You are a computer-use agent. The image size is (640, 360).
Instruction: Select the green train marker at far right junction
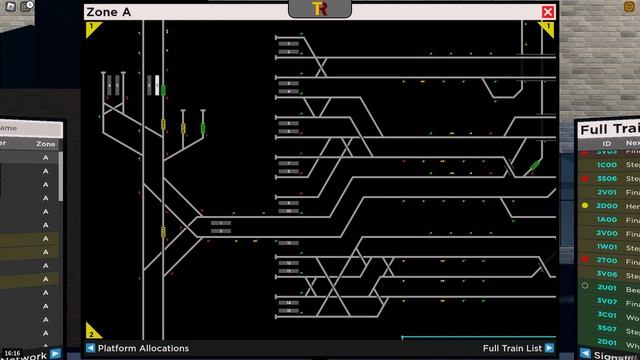[535, 165]
